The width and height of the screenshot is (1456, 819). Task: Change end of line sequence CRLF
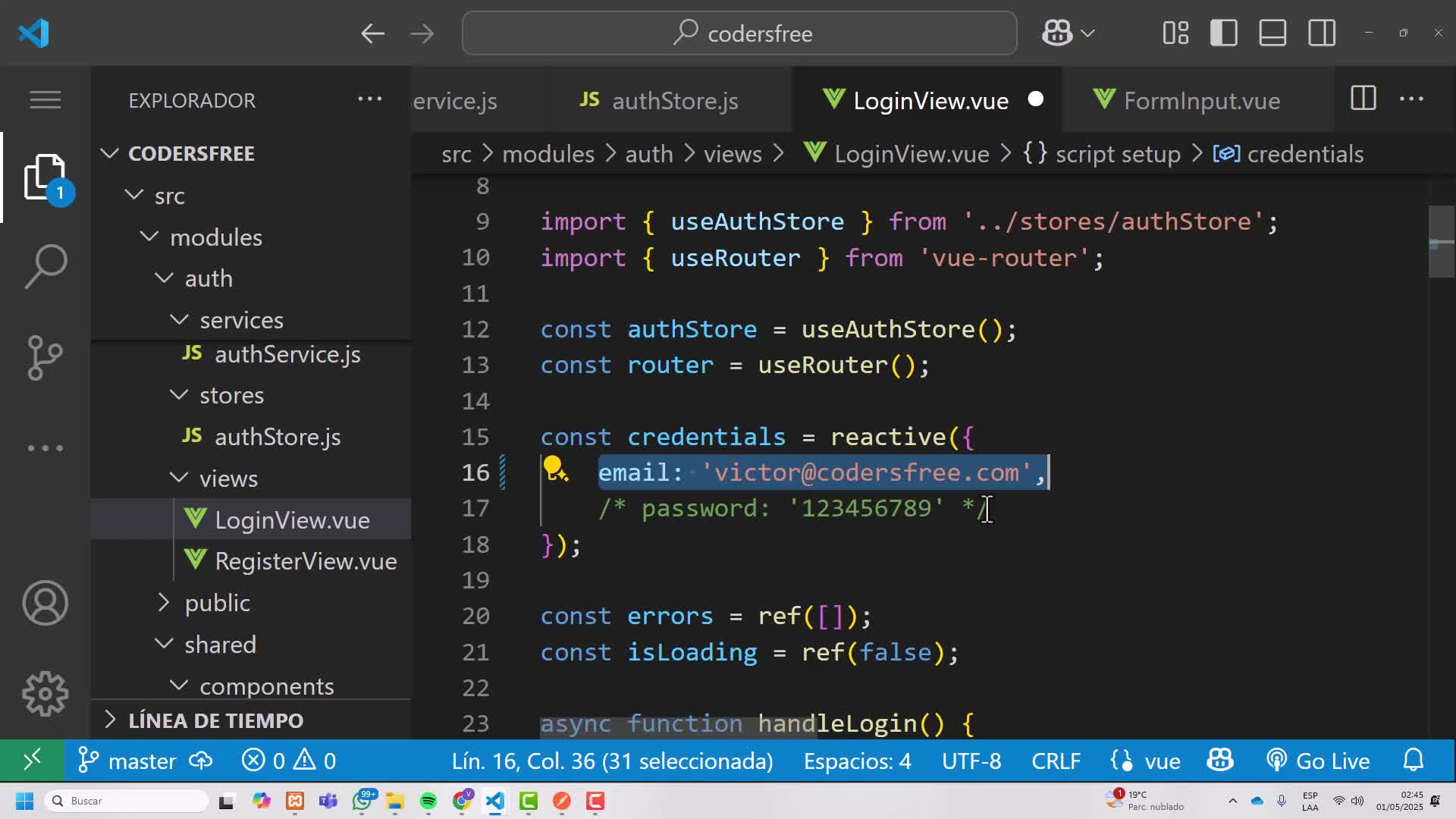(x=1056, y=761)
